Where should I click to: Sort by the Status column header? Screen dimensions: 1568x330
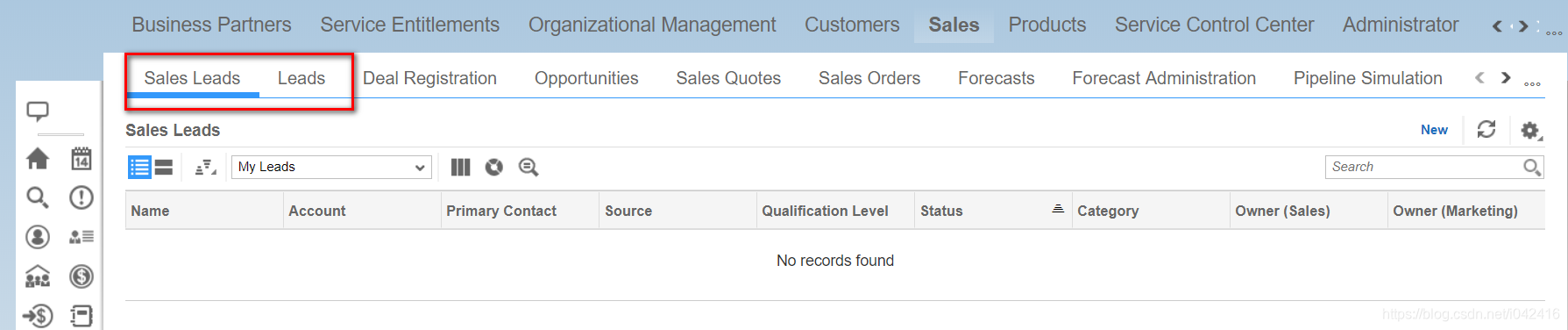pyautogui.click(x=993, y=211)
